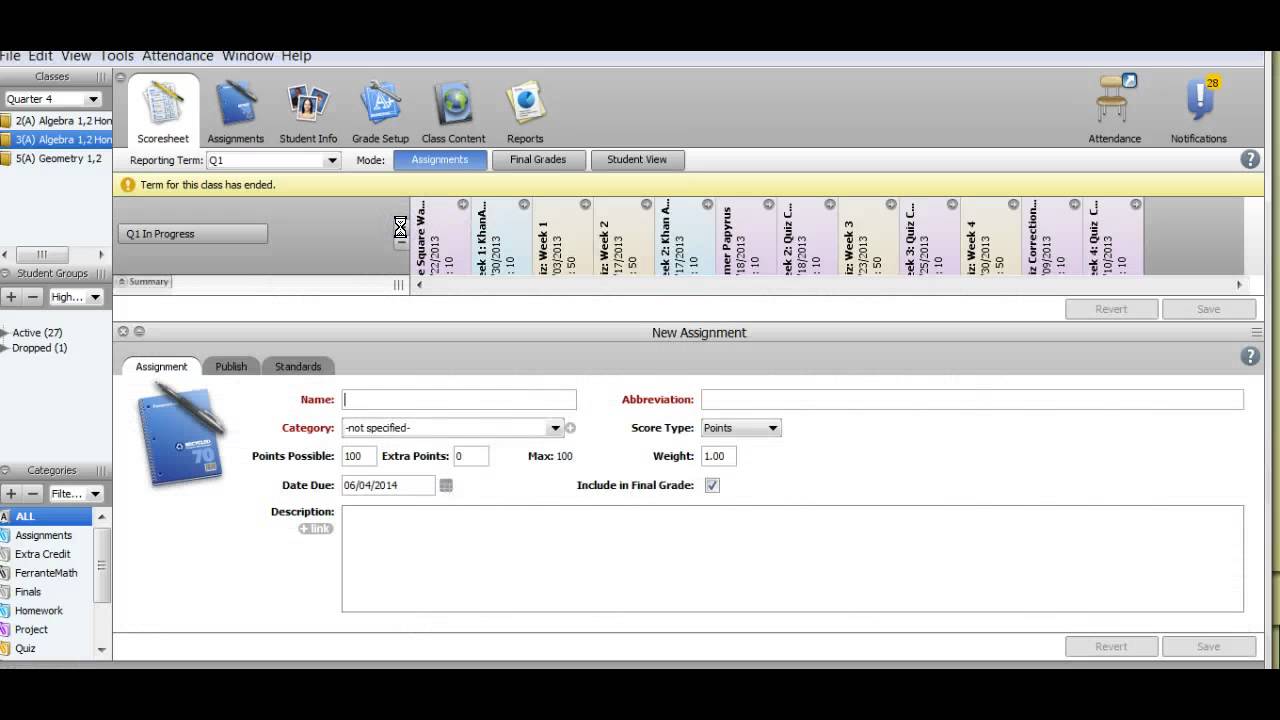The width and height of the screenshot is (1280, 720).
Task: Click the Description text area
Action: click(x=793, y=559)
